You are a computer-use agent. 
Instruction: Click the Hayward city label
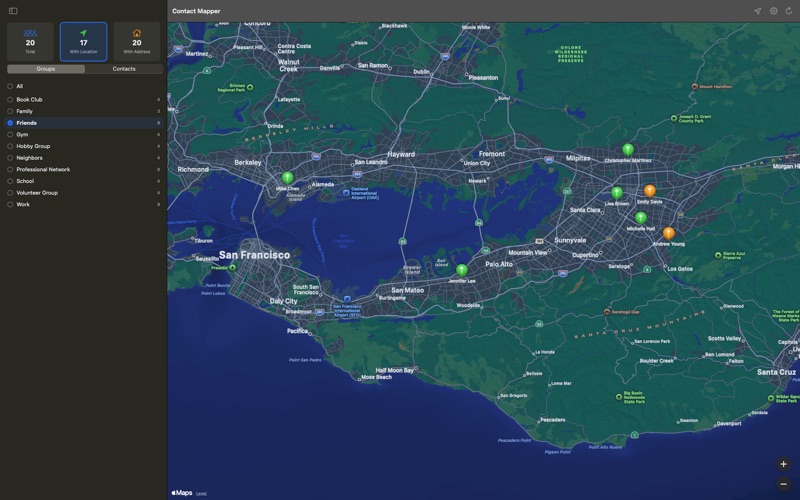401,154
